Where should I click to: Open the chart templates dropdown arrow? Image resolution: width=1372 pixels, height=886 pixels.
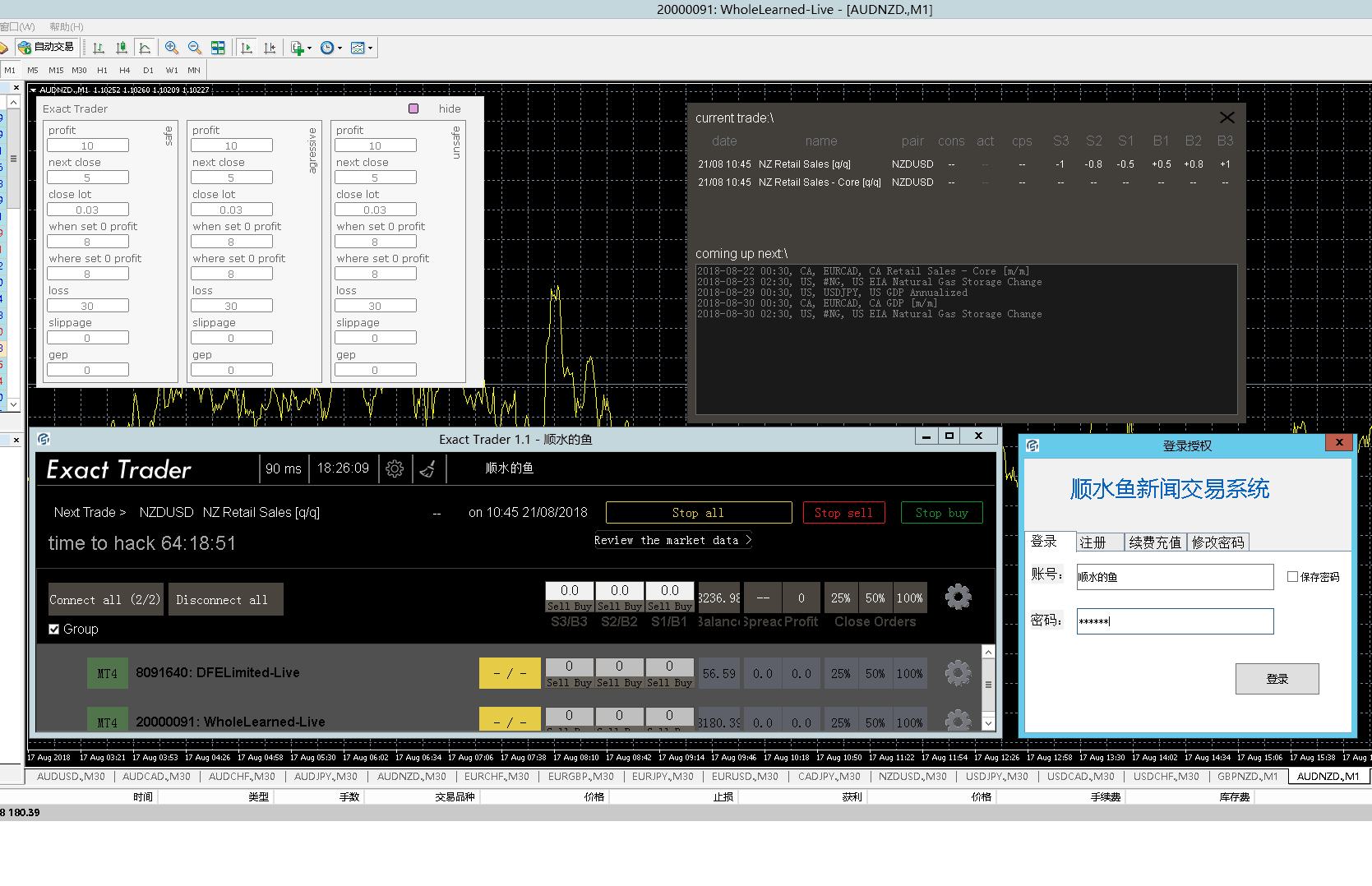pos(371,48)
